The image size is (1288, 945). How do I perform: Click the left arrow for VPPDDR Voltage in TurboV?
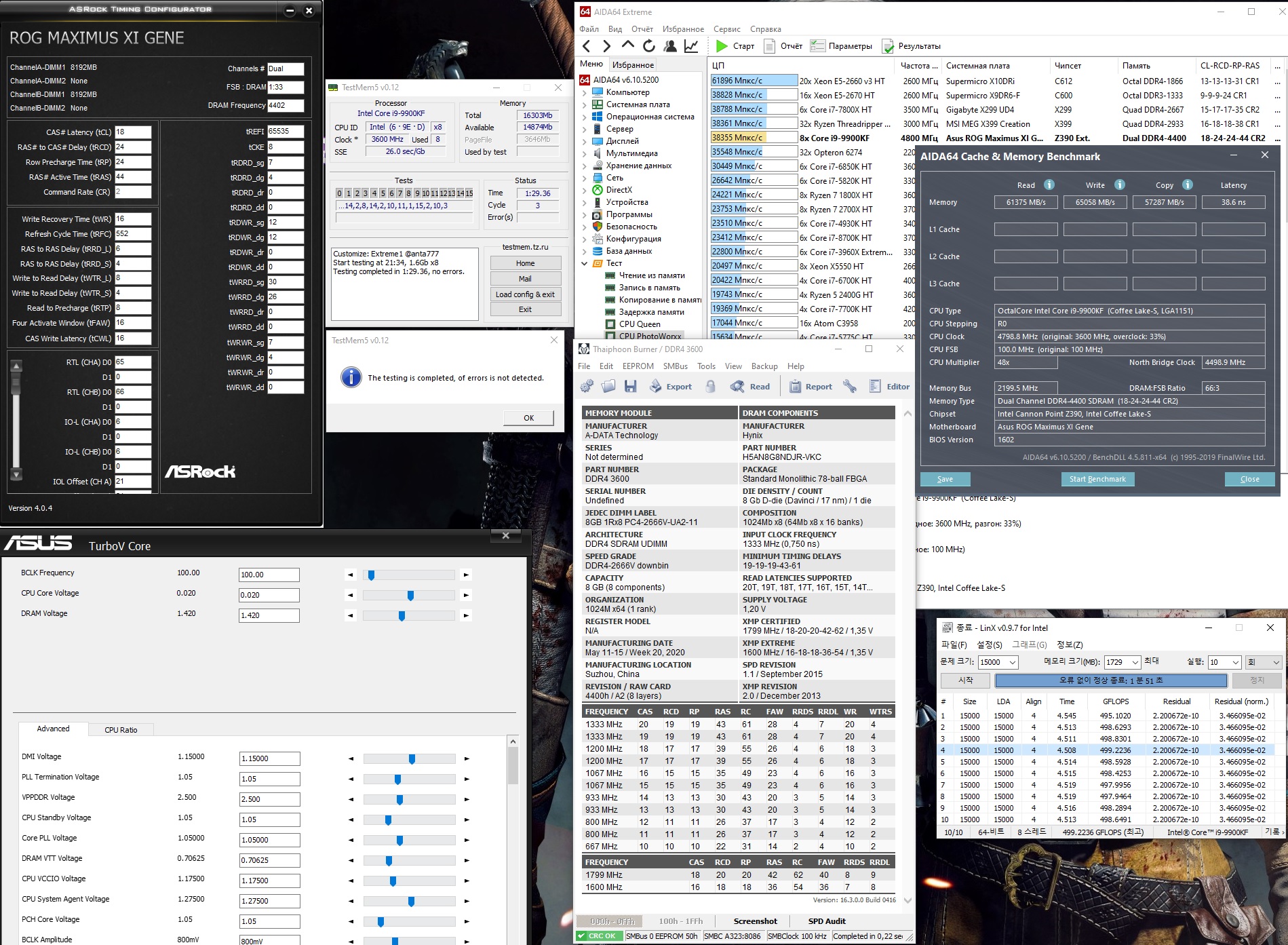[x=351, y=800]
